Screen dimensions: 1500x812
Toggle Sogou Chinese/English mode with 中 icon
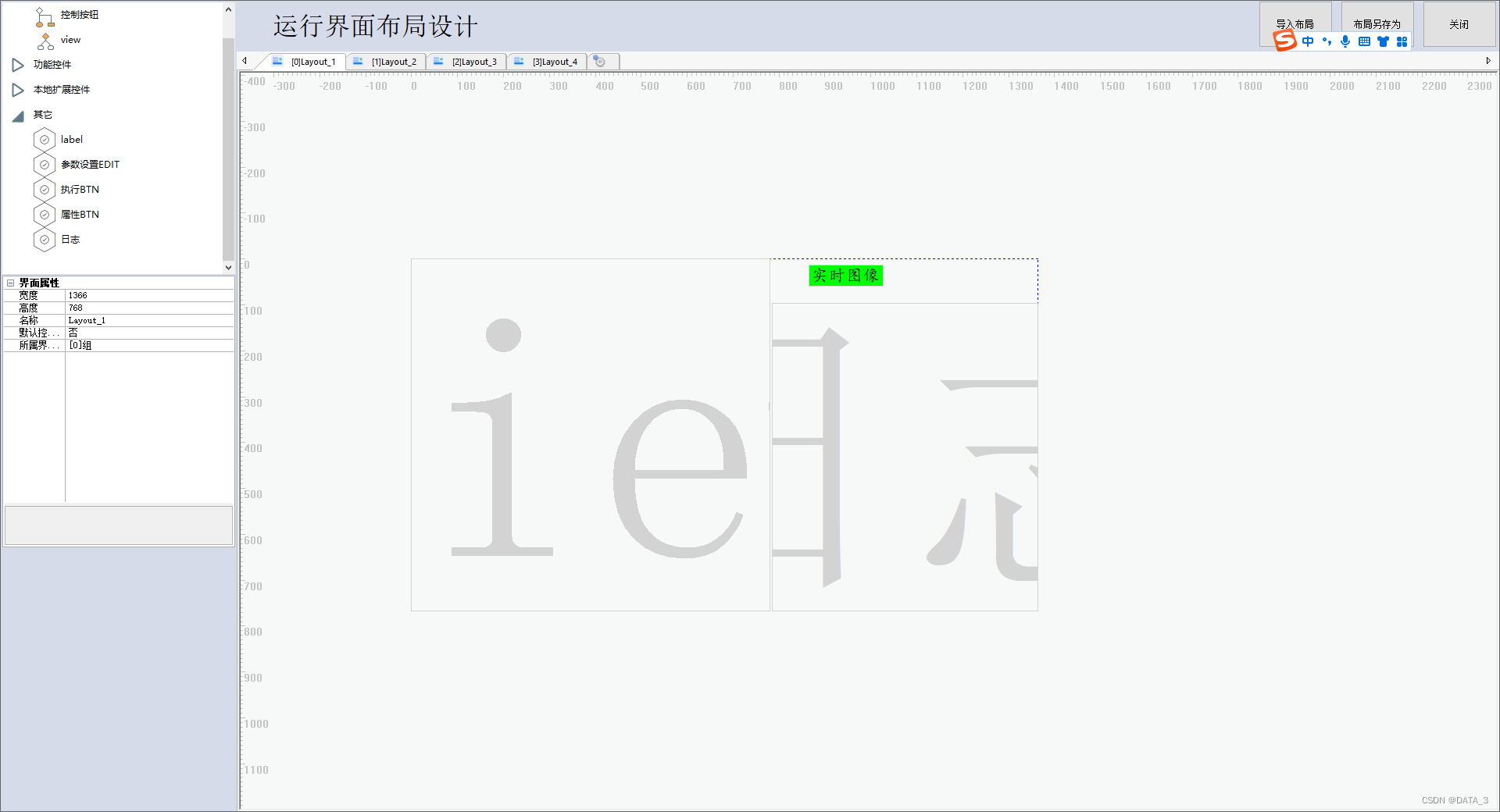point(1309,41)
